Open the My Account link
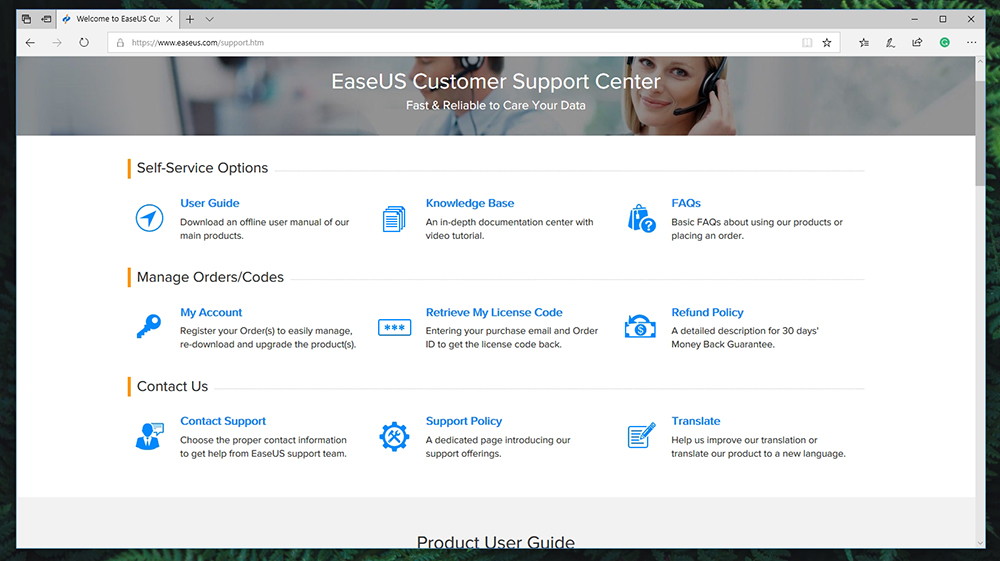Viewport: 1000px width, 561px height. pyautogui.click(x=210, y=312)
